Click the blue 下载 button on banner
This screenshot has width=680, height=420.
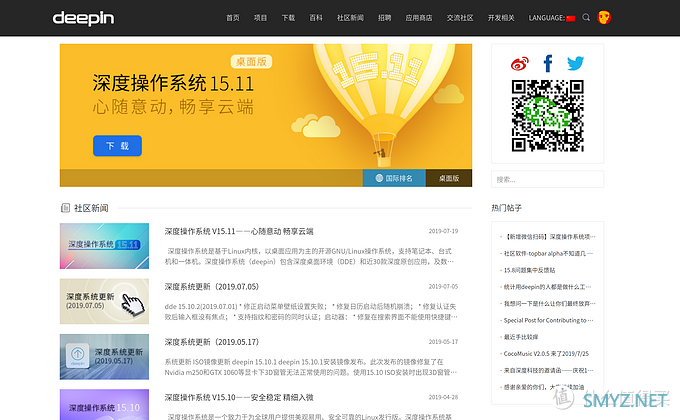(117, 146)
